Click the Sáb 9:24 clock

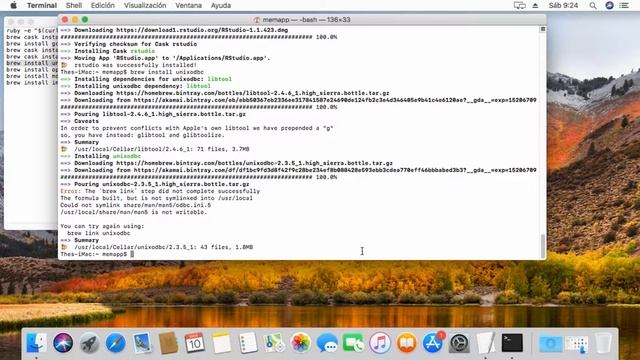563,5
